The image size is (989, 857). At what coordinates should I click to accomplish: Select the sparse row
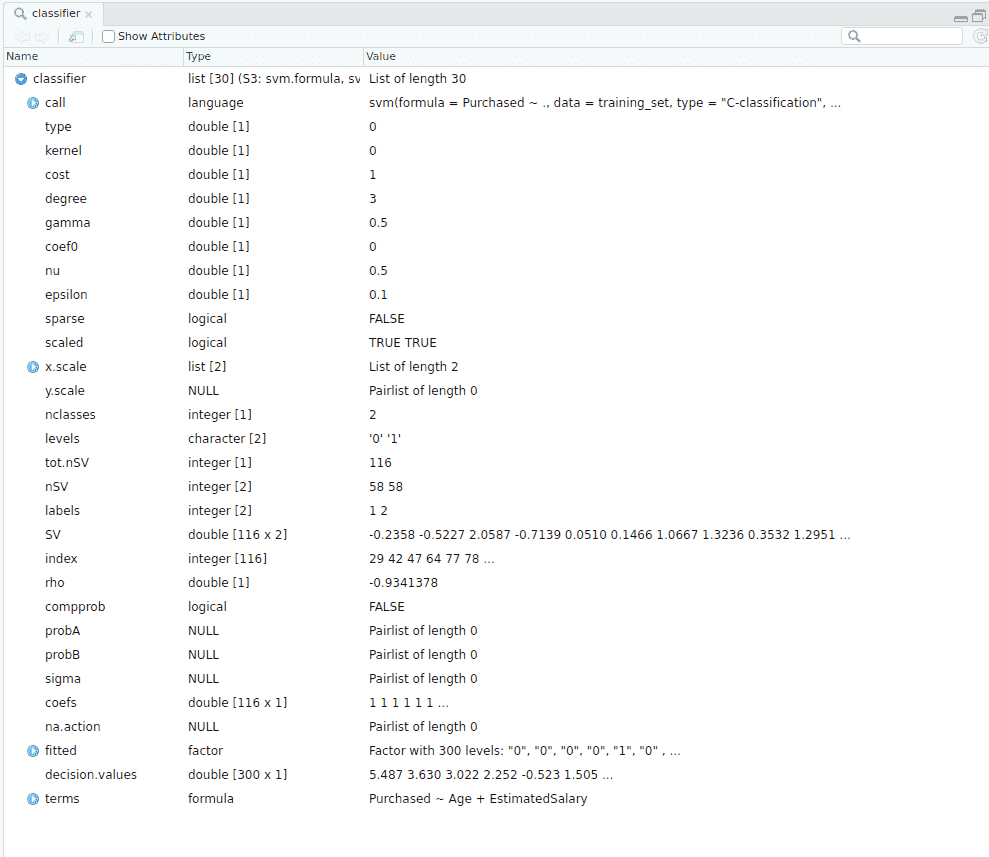496,318
